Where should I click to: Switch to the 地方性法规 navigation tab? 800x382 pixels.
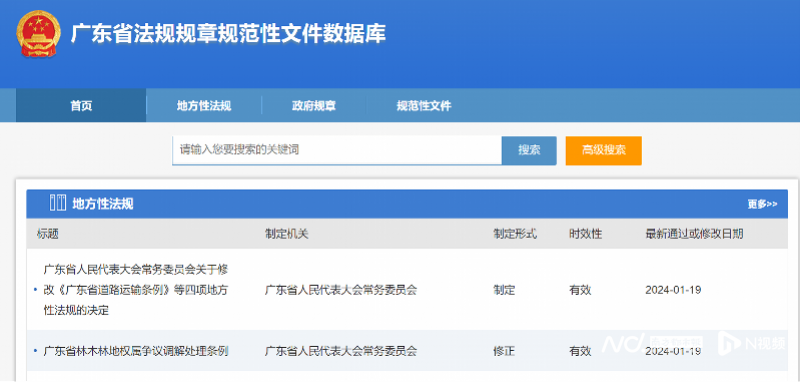point(204,106)
